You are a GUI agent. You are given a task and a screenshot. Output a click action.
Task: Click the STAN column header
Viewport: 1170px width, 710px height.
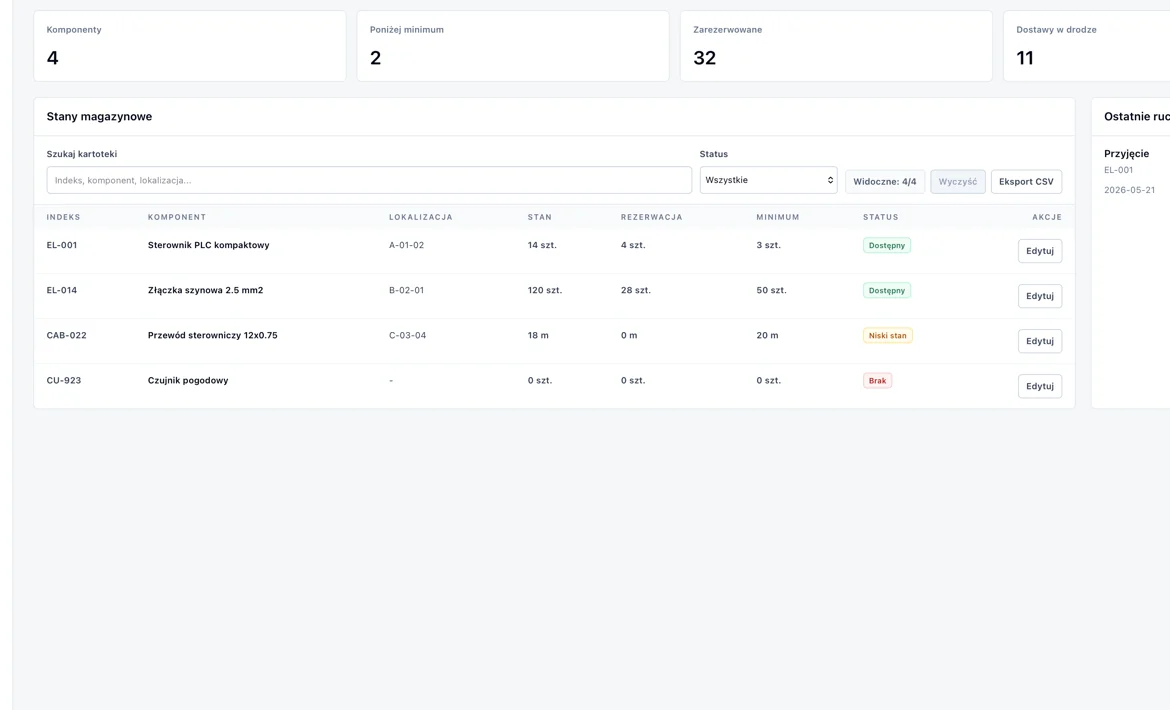tap(539, 217)
